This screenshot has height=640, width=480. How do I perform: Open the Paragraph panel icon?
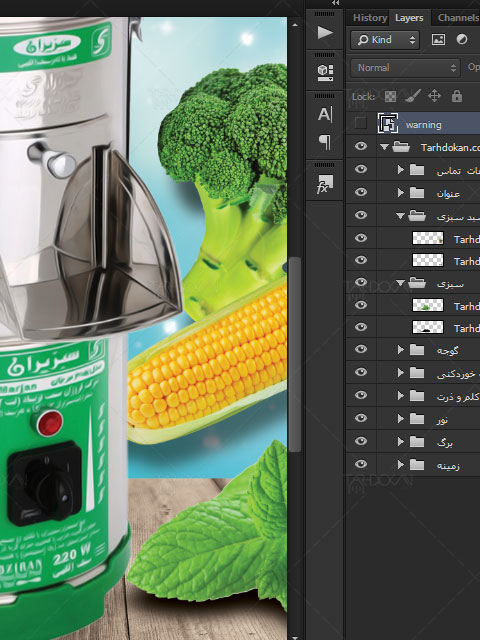point(325,142)
